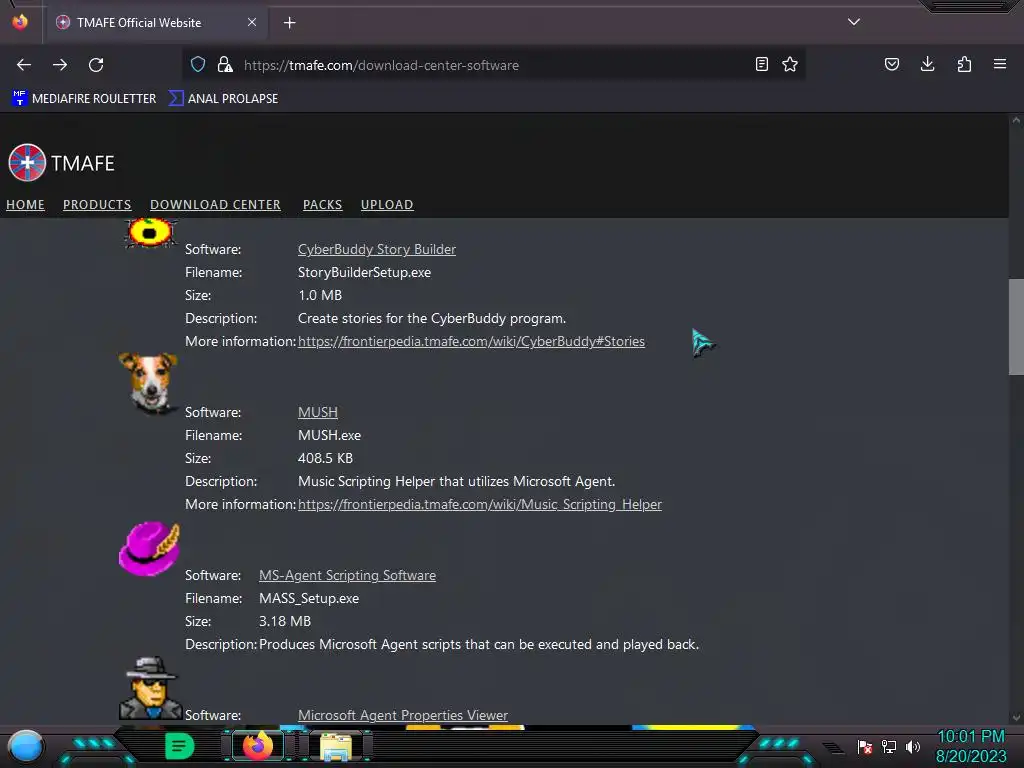Click the Firefox logo at window corner
Viewport: 1024px width, 768px height.
point(20,22)
